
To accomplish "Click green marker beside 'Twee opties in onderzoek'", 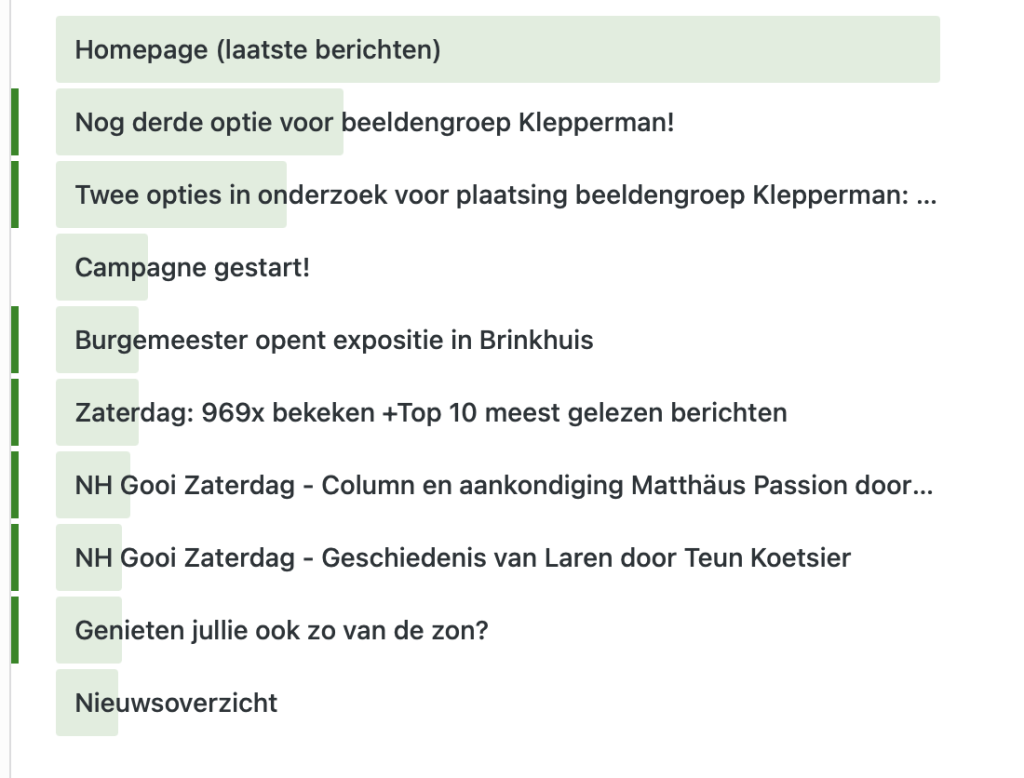I will click(x=15, y=194).
